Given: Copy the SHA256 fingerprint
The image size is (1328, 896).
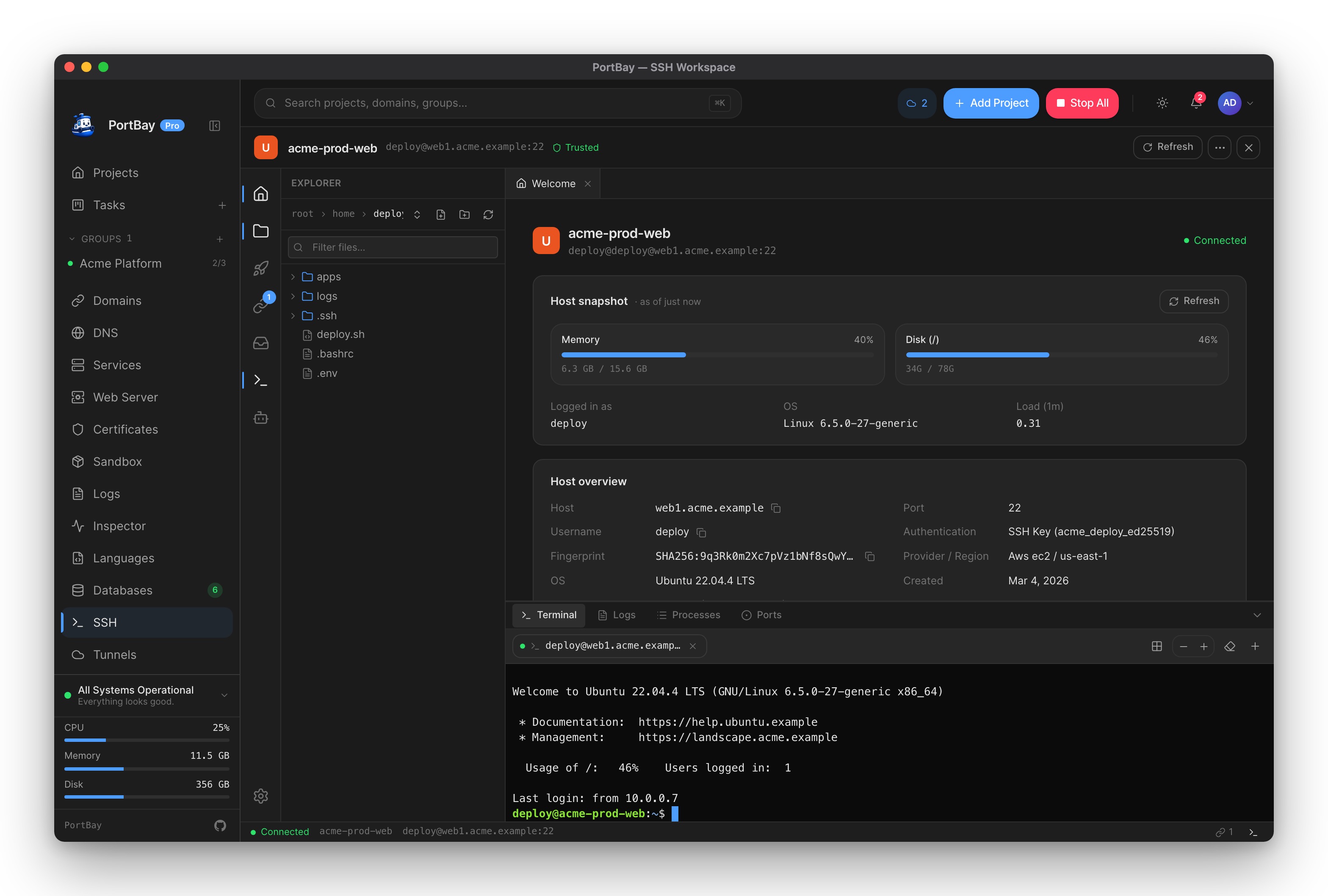Looking at the screenshot, I should 870,556.
